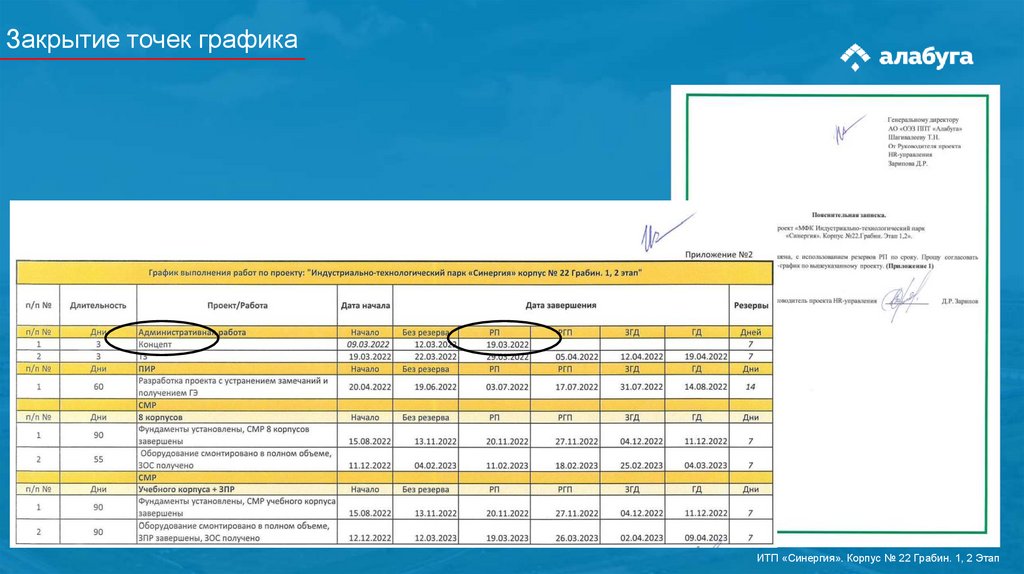
Task: Select the РП date "11.02.2023"
Action: click(x=507, y=466)
